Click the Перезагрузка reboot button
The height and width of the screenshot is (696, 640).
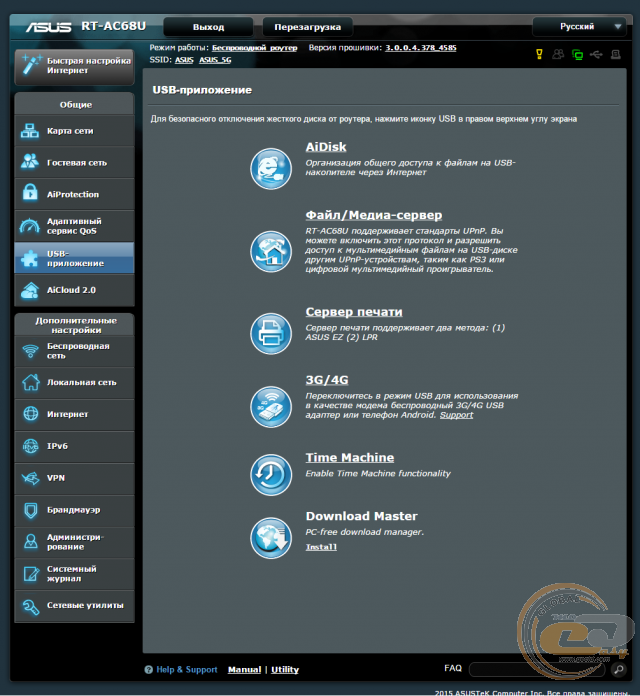tap(308, 27)
